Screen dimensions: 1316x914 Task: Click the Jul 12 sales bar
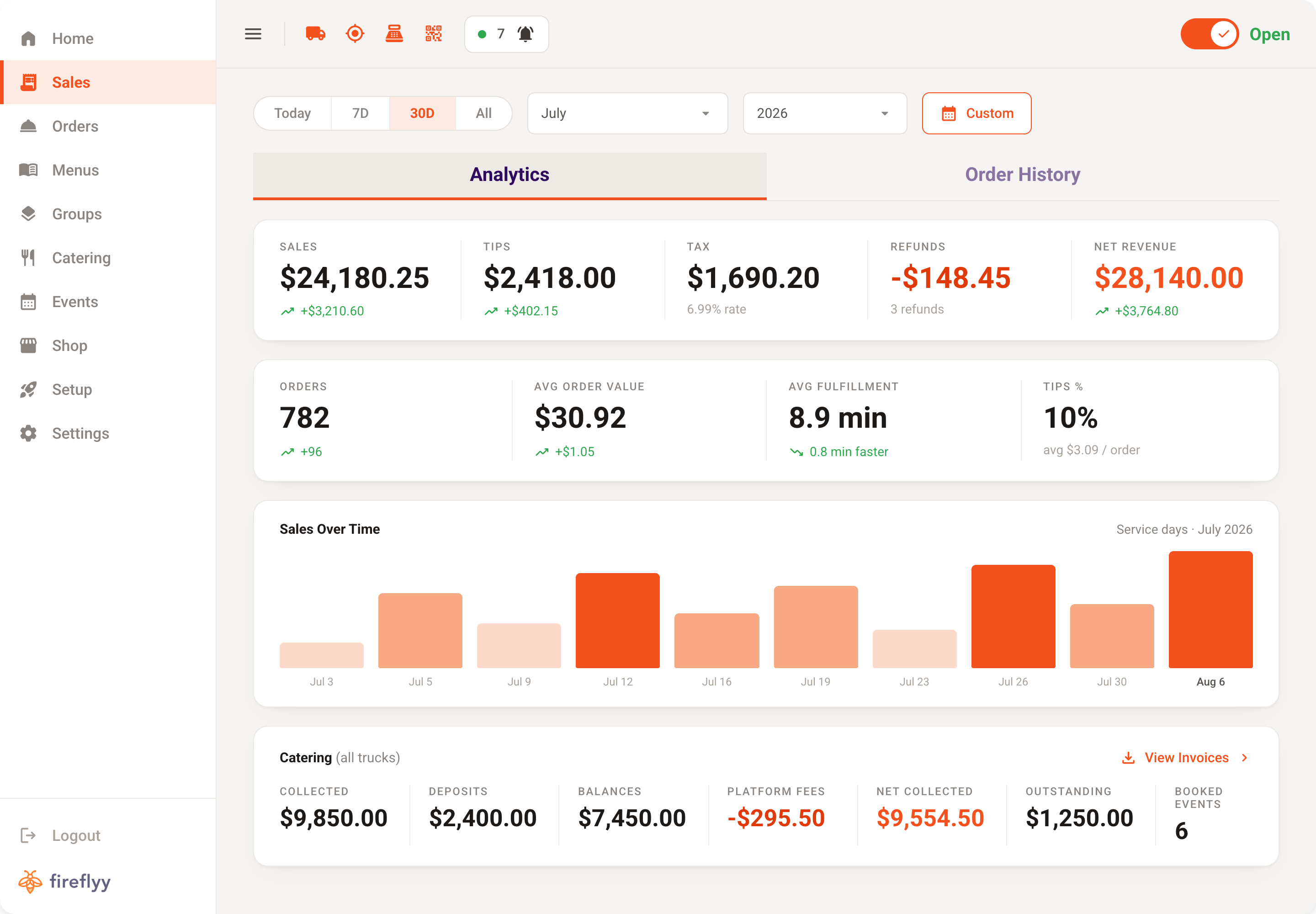tap(617, 620)
